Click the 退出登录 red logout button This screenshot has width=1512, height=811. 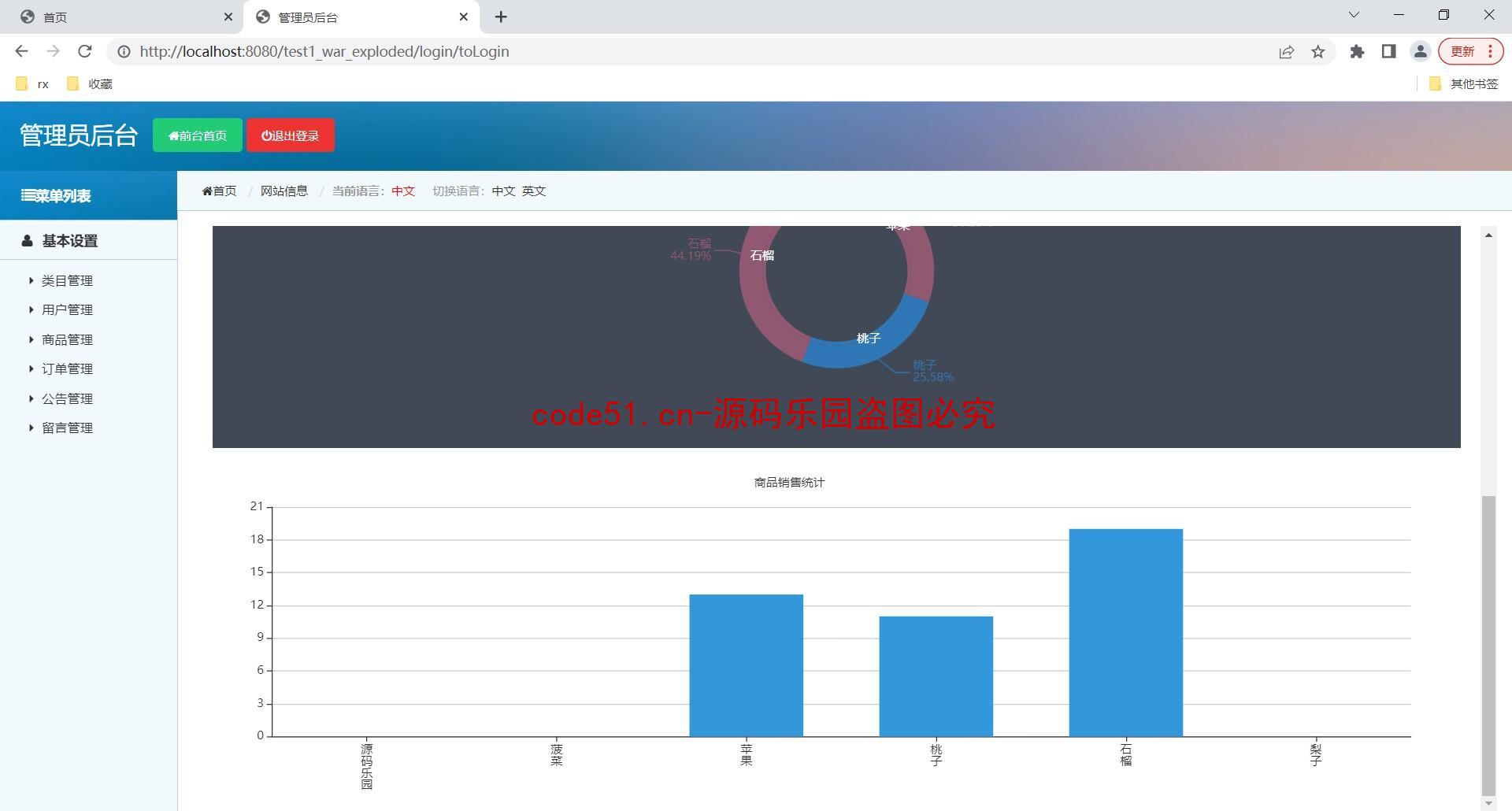point(291,135)
